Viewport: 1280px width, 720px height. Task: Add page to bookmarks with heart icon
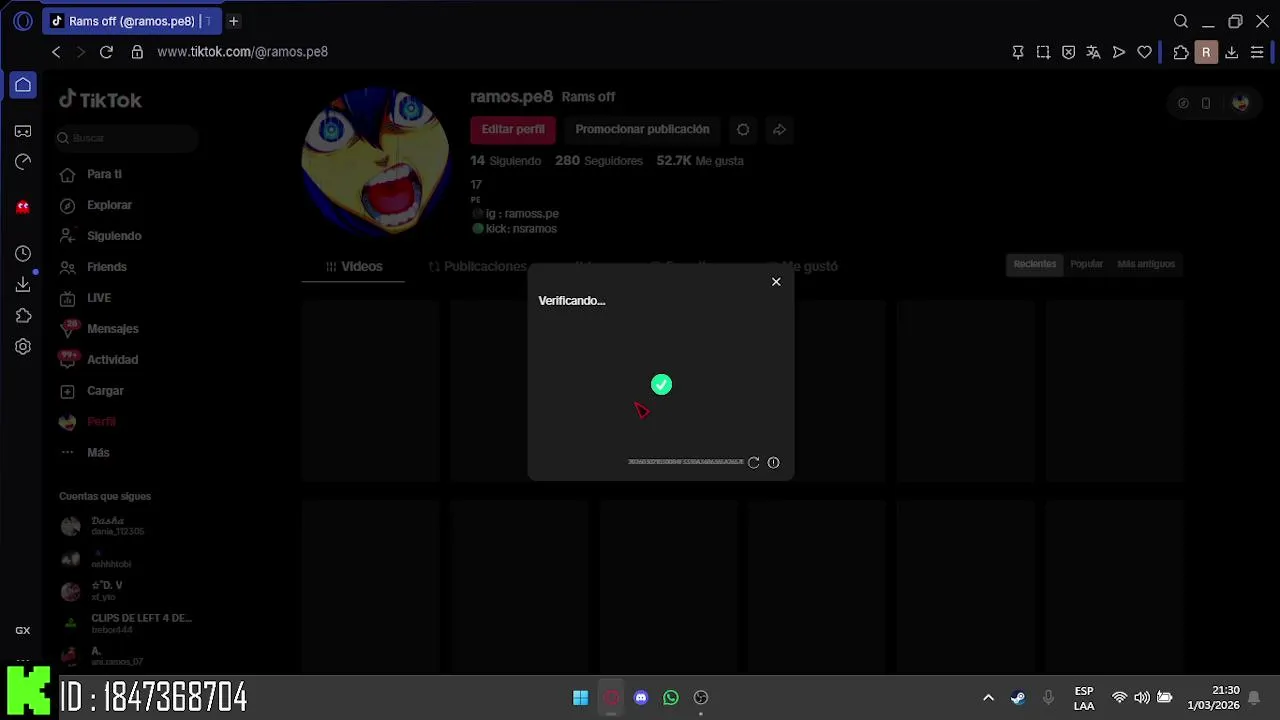(1145, 52)
